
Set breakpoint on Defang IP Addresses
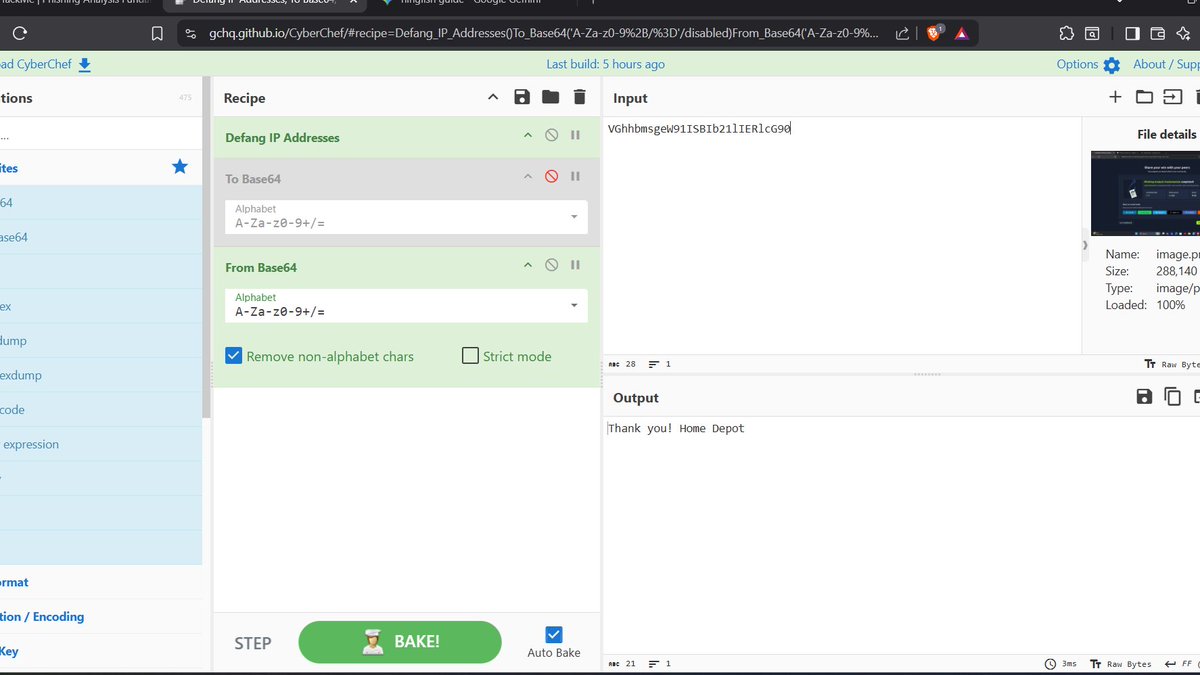pyautogui.click(x=575, y=135)
